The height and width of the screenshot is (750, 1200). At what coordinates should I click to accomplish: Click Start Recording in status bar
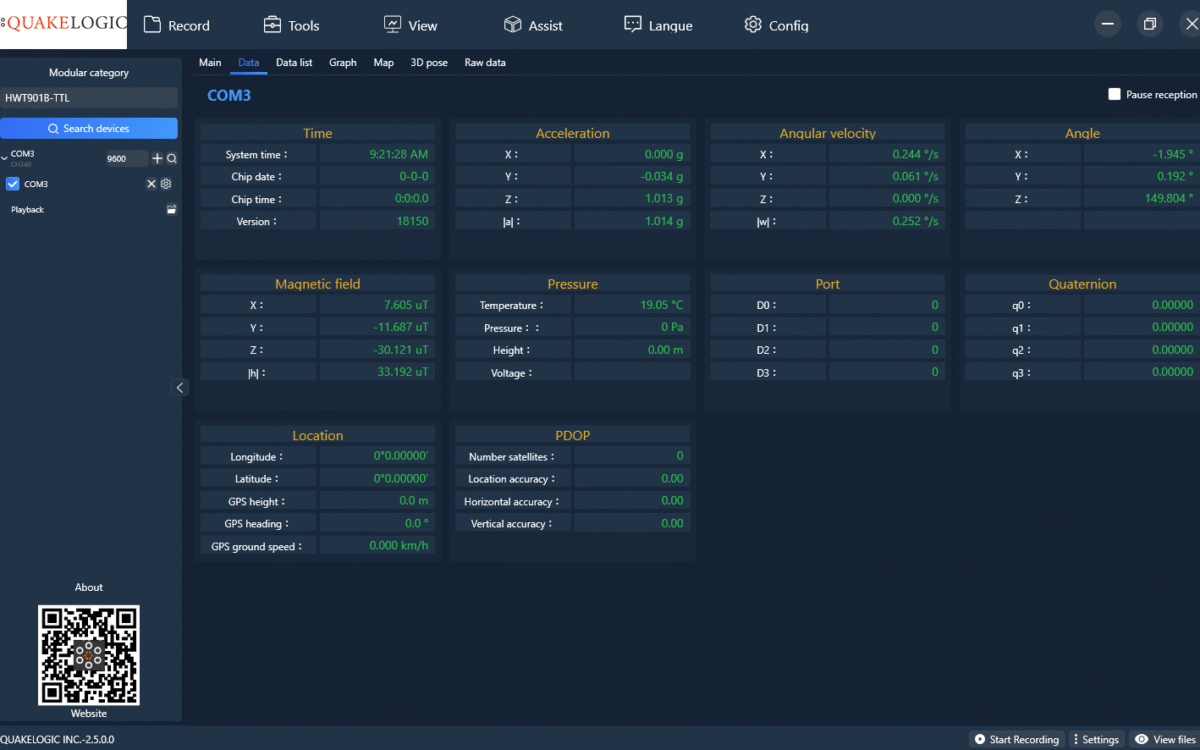click(x=1016, y=739)
